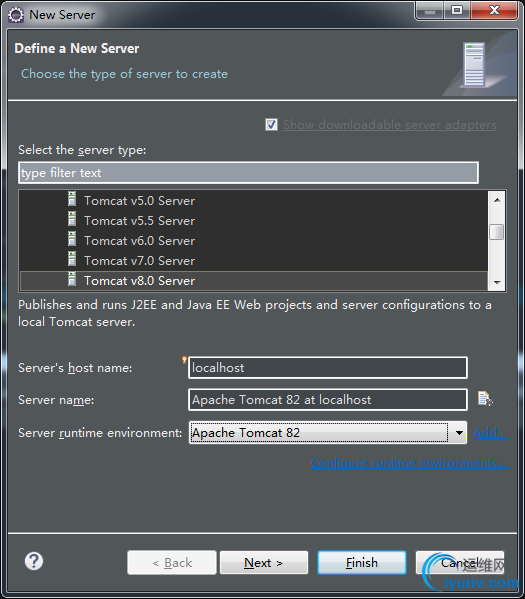Click the Next button
Screen dimensions: 525x599
264,562
